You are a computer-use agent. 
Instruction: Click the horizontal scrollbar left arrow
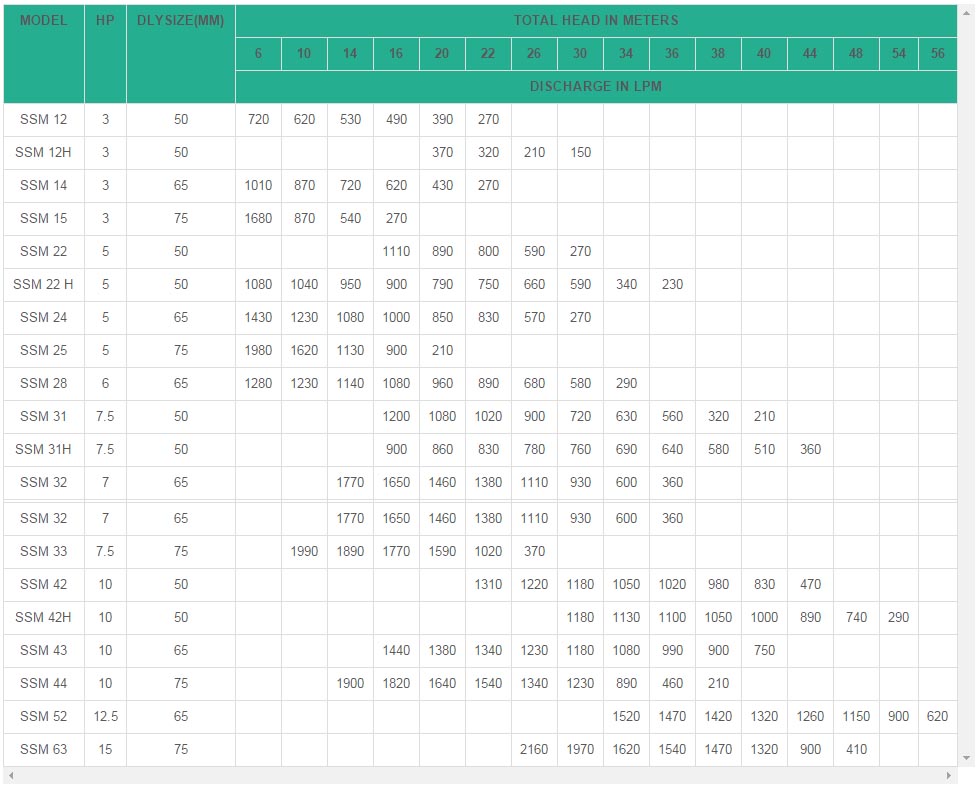click(10, 776)
